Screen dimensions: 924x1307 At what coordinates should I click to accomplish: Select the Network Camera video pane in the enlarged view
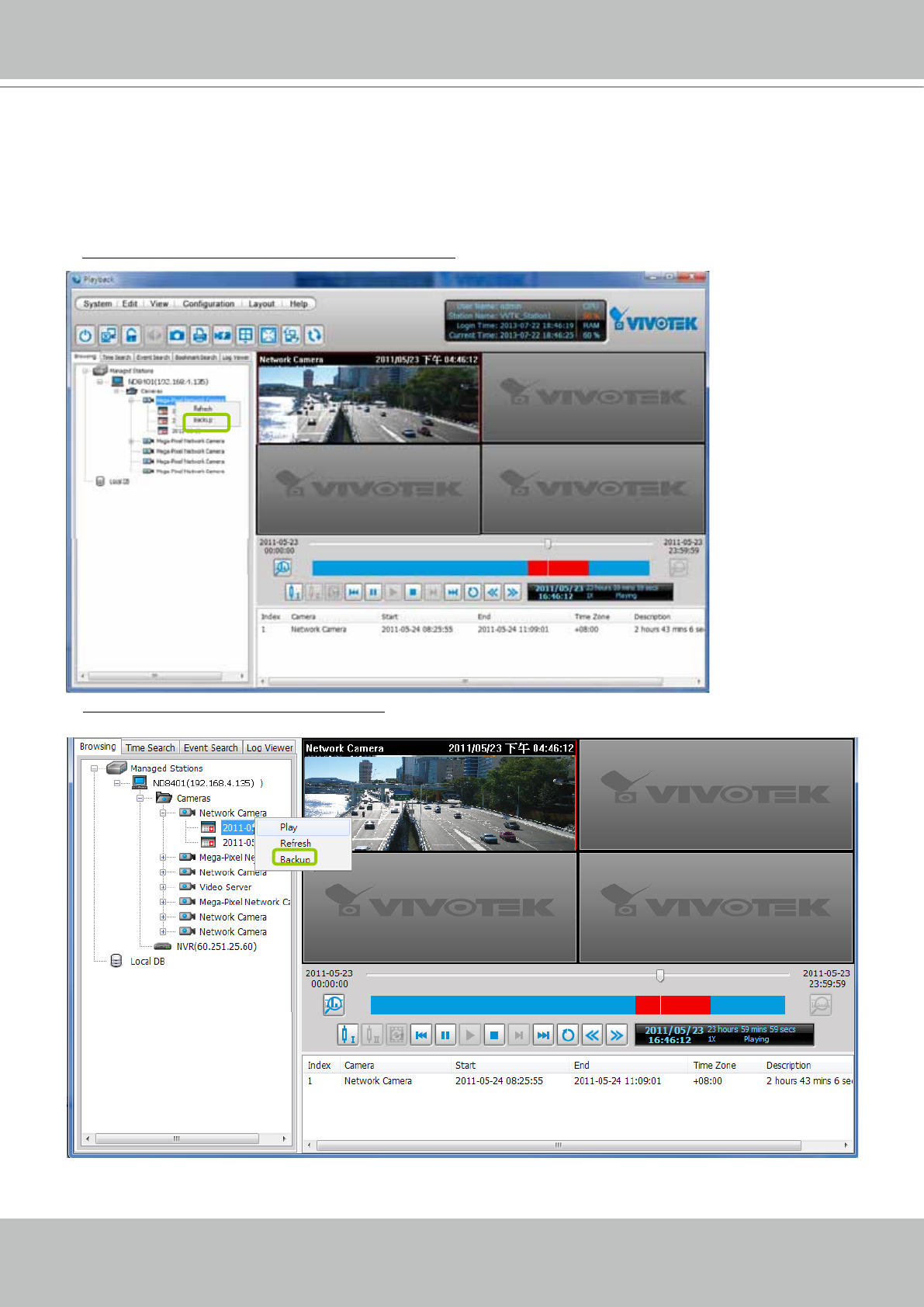pos(440,796)
